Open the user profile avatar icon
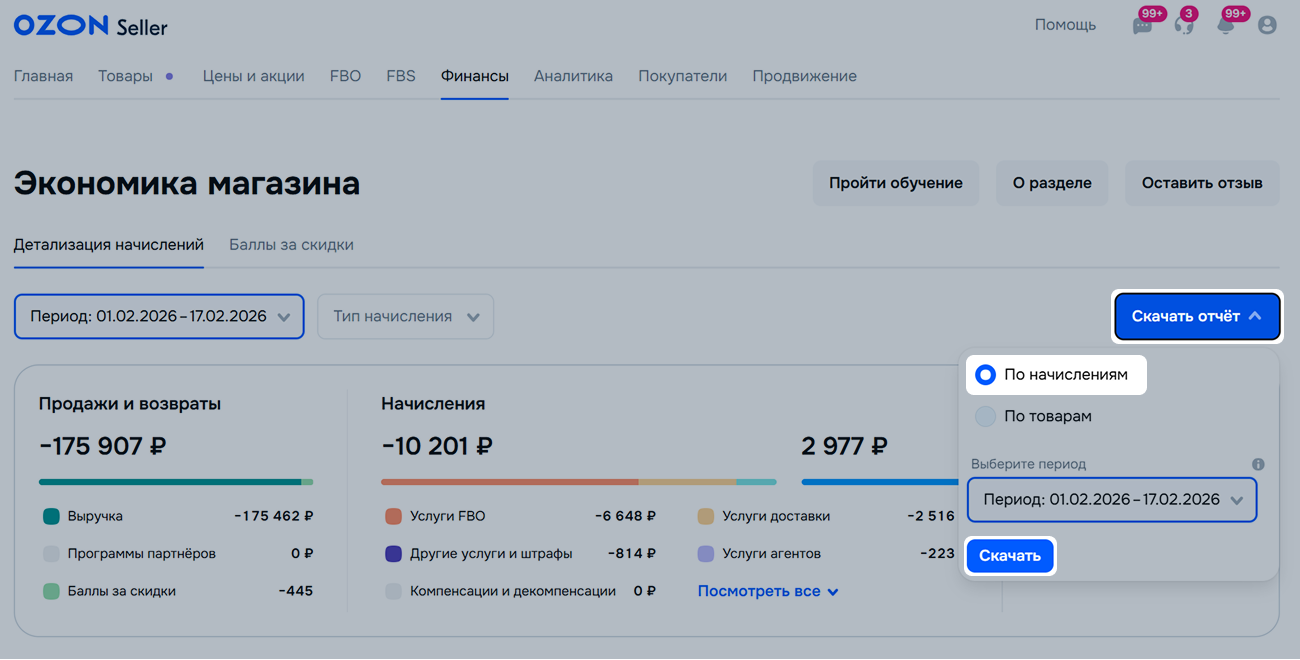Viewport: 1300px width, 660px height. coord(1267,26)
